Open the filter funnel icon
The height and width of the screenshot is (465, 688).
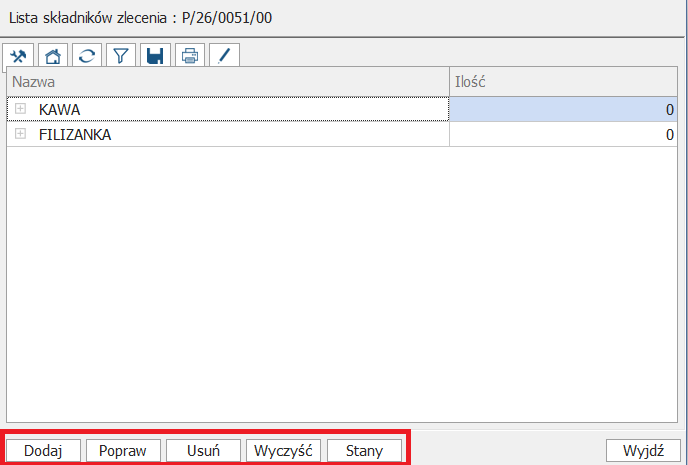[121, 56]
